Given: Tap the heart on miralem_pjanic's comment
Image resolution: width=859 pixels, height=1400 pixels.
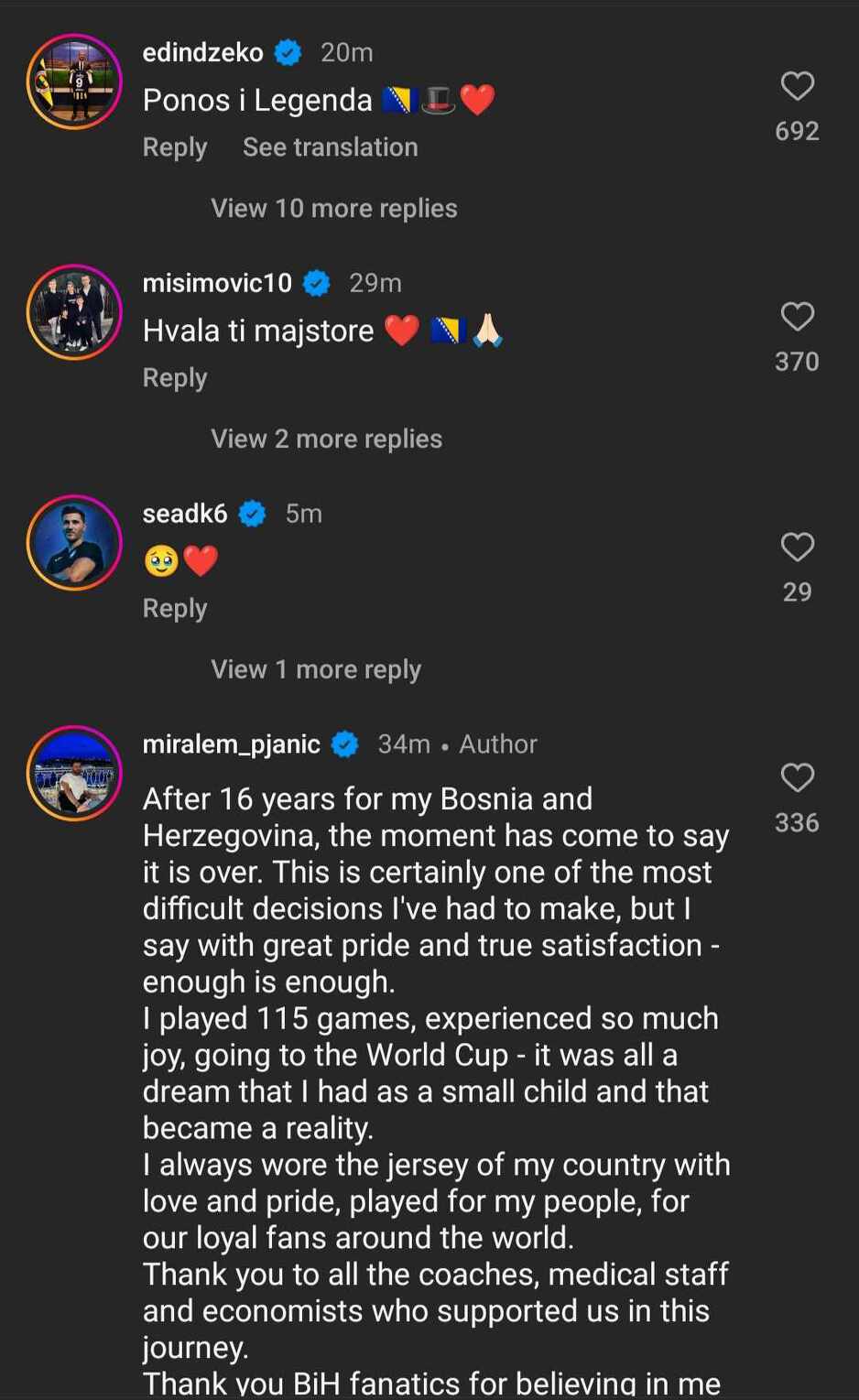Looking at the screenshot, I should coord(797,778).
